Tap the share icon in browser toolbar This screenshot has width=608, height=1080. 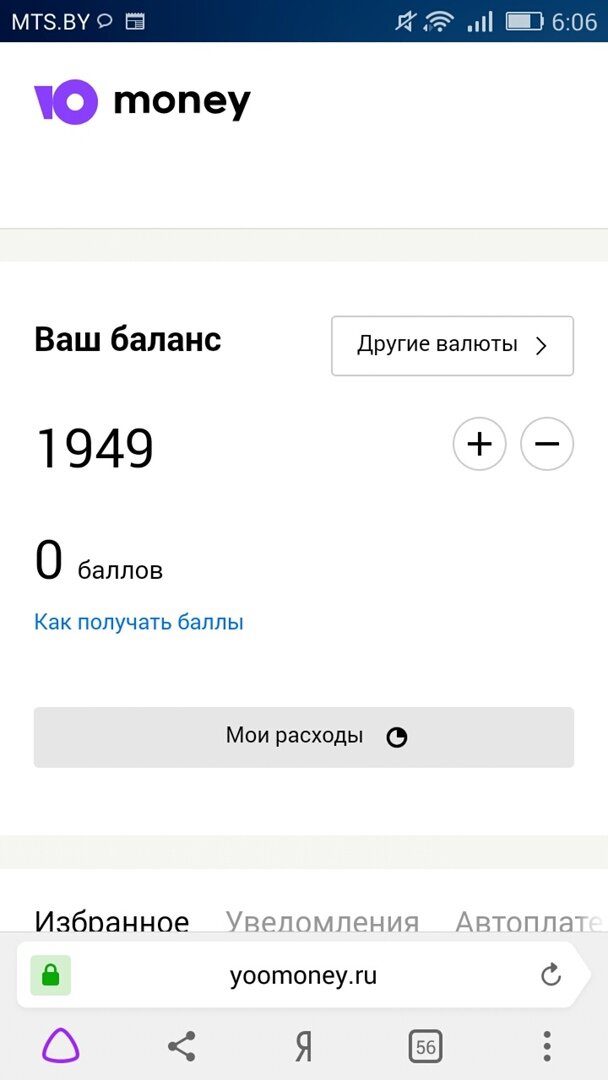pyautogui.click(x=181, y=1046)
